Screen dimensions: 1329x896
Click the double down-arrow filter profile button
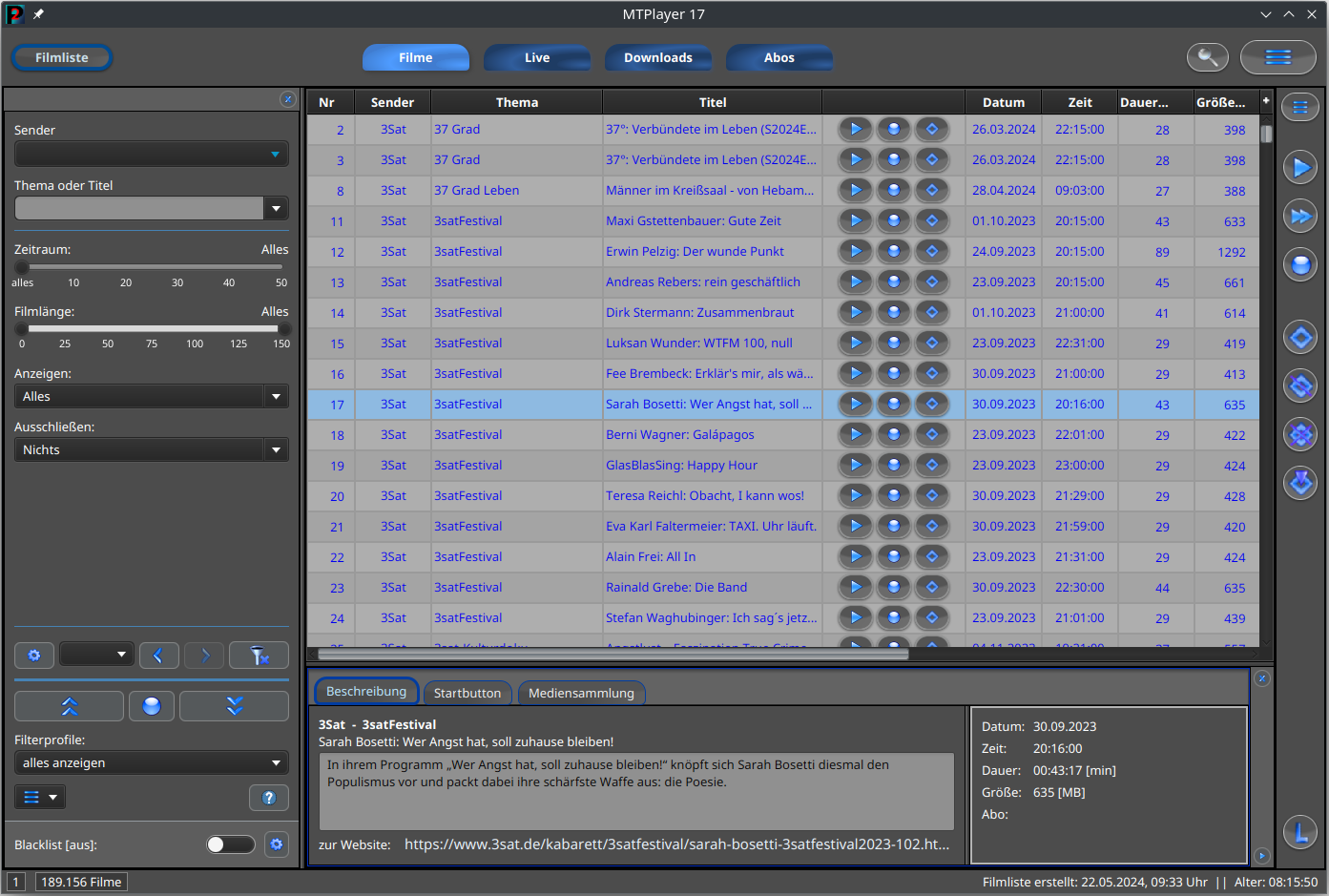(235, 706)
